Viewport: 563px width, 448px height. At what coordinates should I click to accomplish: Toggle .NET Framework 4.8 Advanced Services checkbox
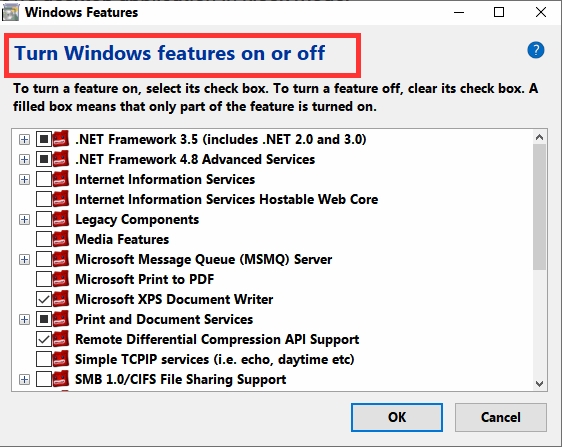tap(44, 159)
